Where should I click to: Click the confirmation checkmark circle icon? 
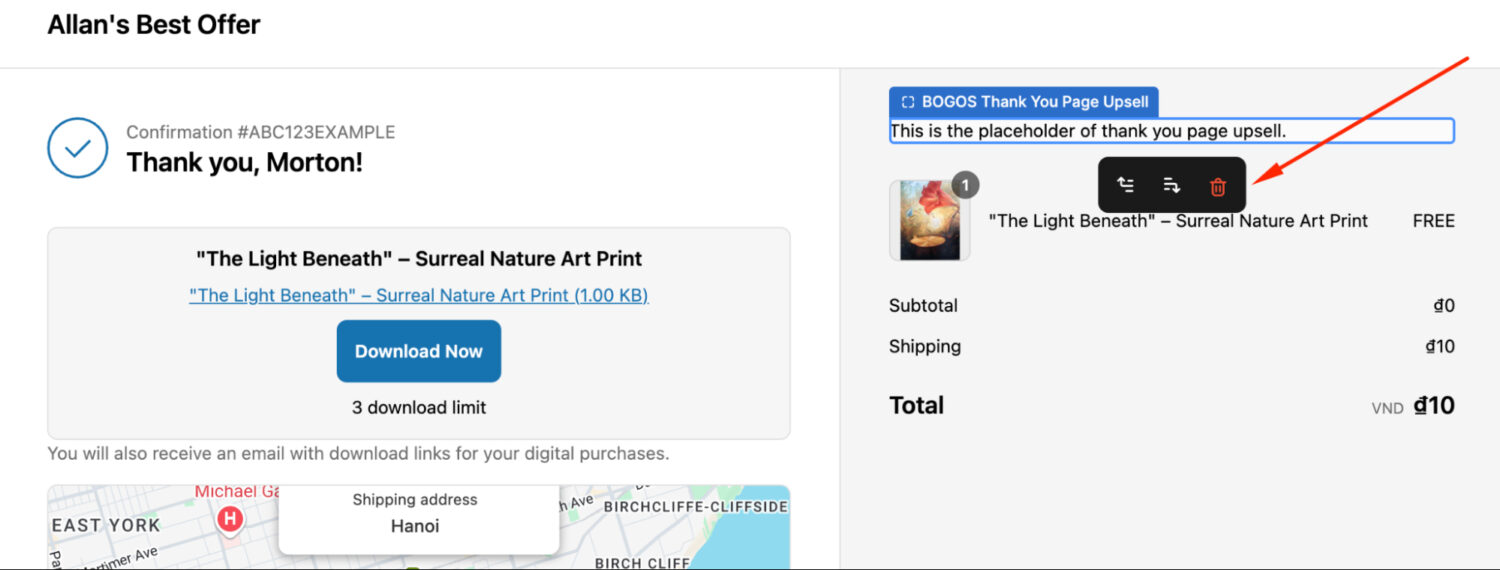click(77, 148)
